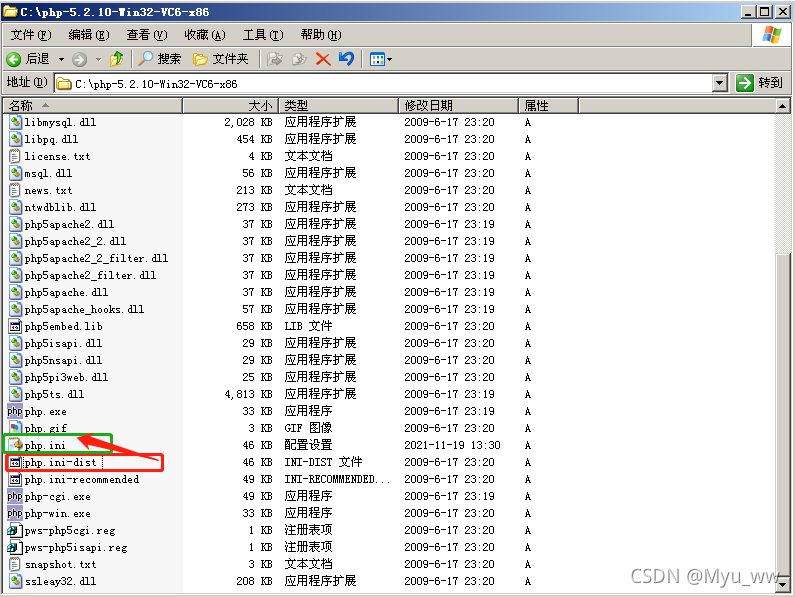This screenshot has width=795, height=597.
Task: Open the Back history dropdown arrow
Action: 61,59
